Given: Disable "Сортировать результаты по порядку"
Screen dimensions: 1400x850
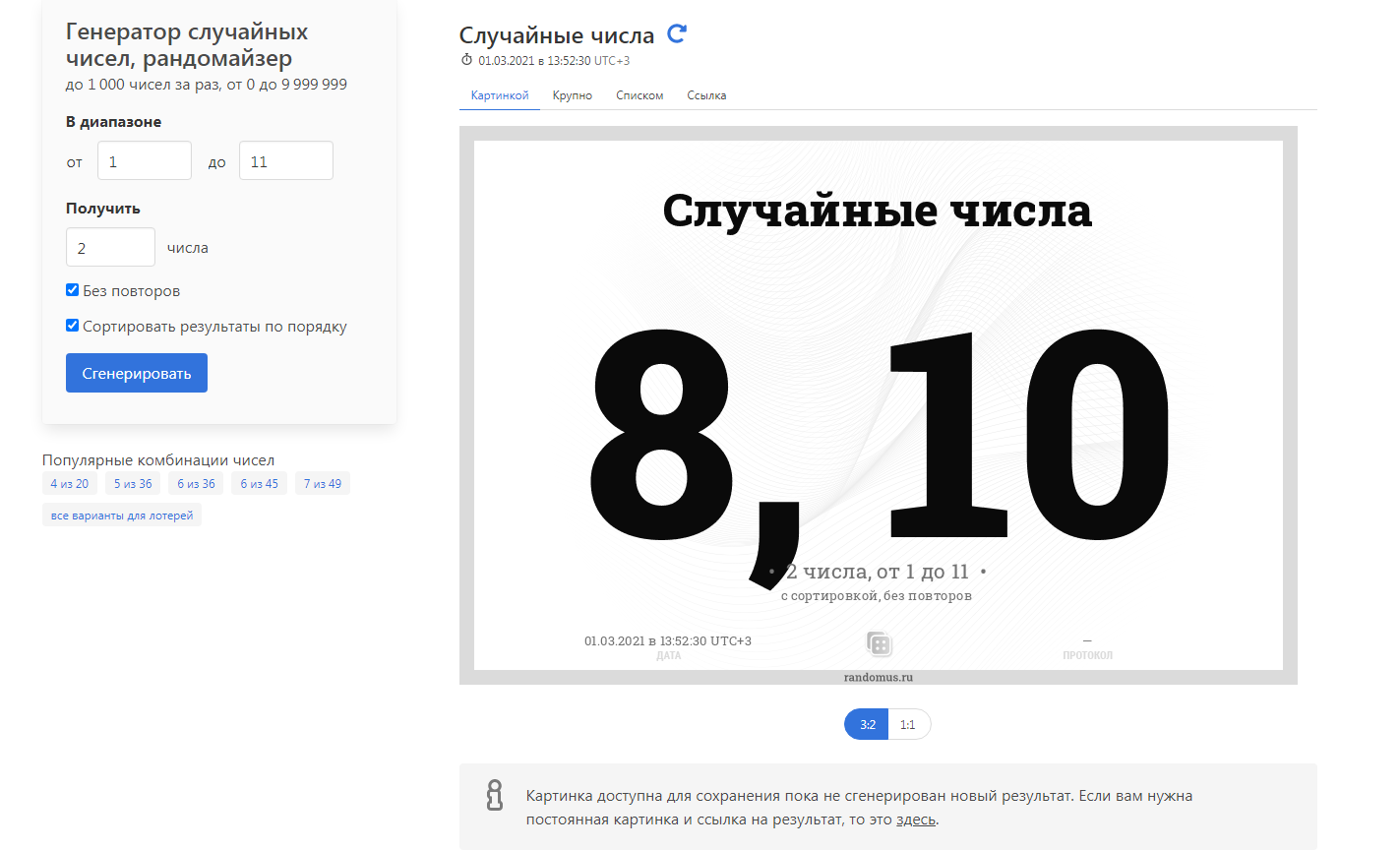Looking at the screenshot, I should (x=72, y=325).
